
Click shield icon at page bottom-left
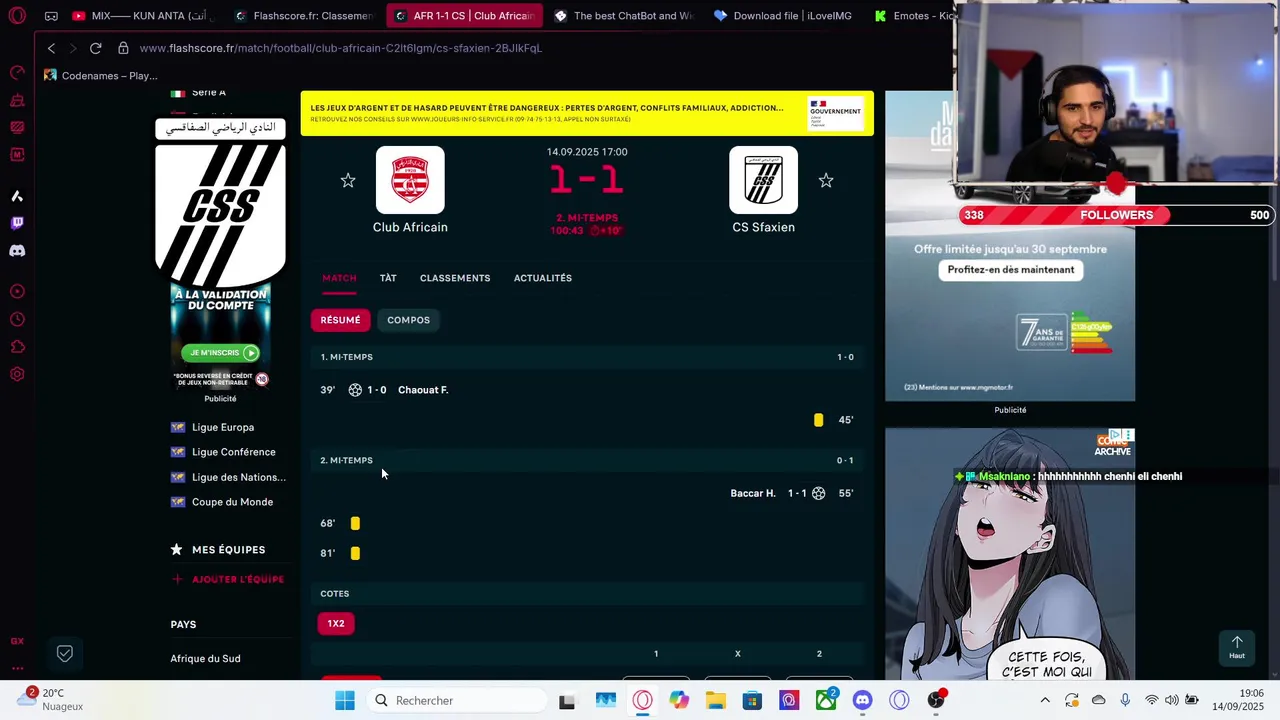click(65, 653)
